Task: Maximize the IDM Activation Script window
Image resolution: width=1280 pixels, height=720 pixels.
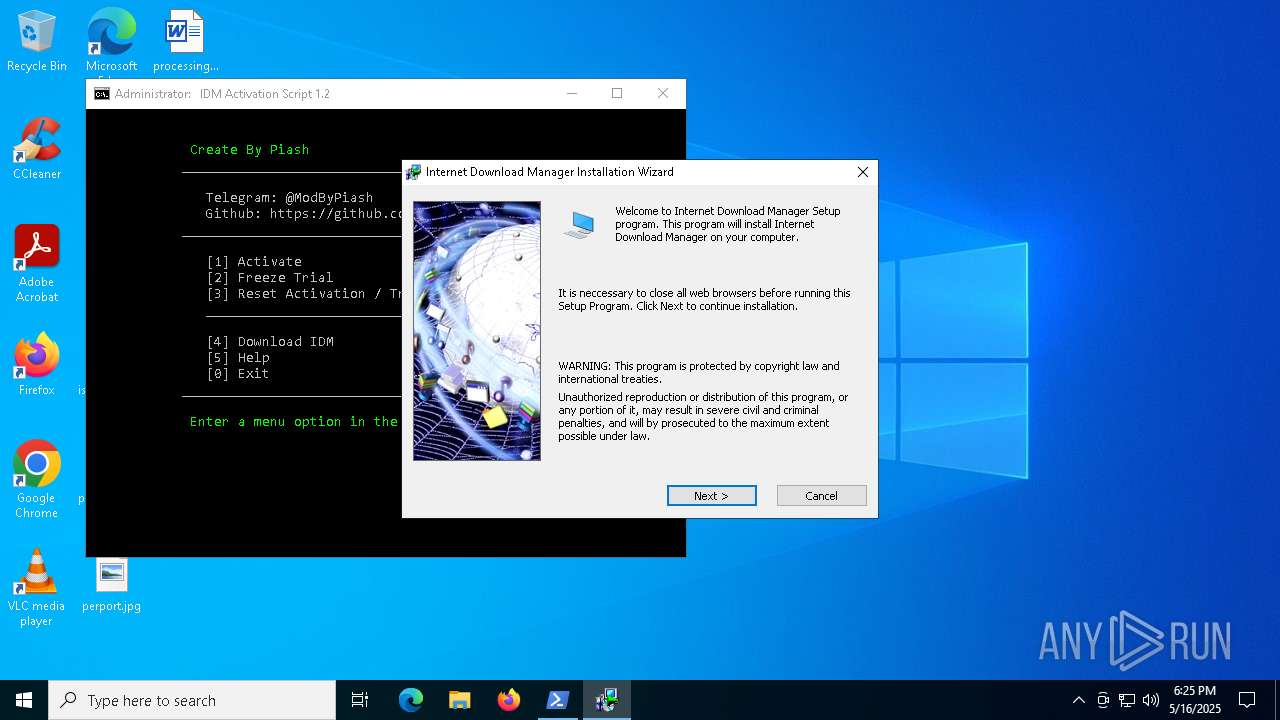Action: pos(617,94)
